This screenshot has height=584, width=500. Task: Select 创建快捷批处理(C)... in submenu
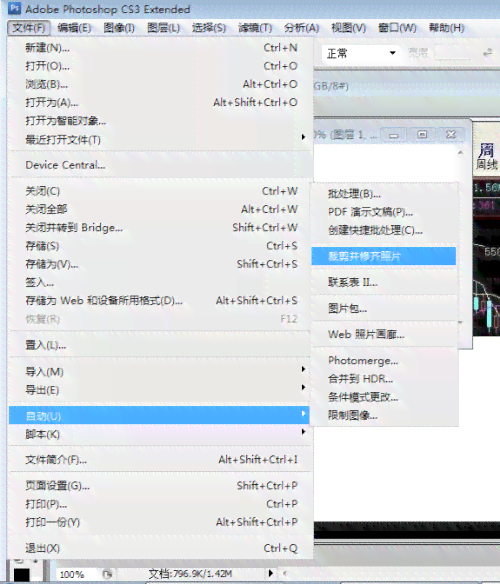pos(384,230)
